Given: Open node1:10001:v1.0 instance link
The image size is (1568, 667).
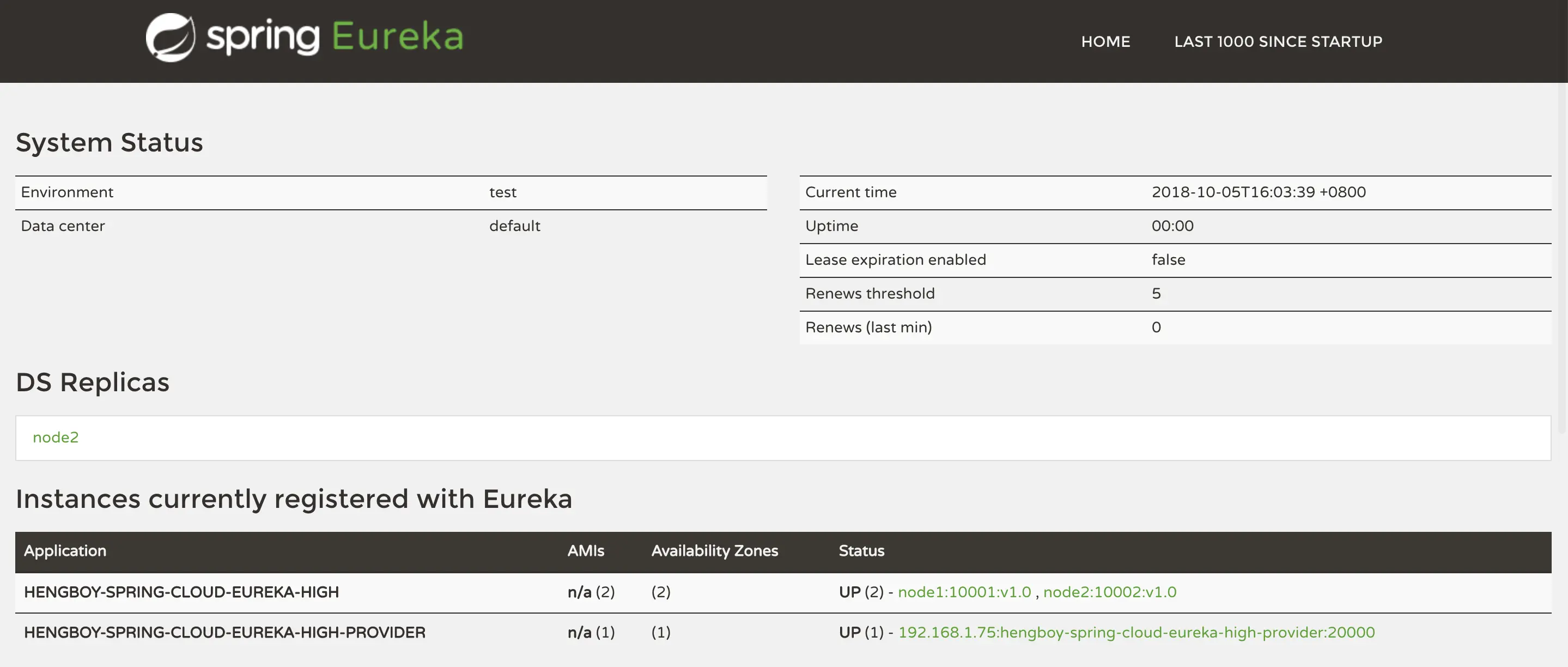Looking at the screenshot, I should tap(964, 592).
